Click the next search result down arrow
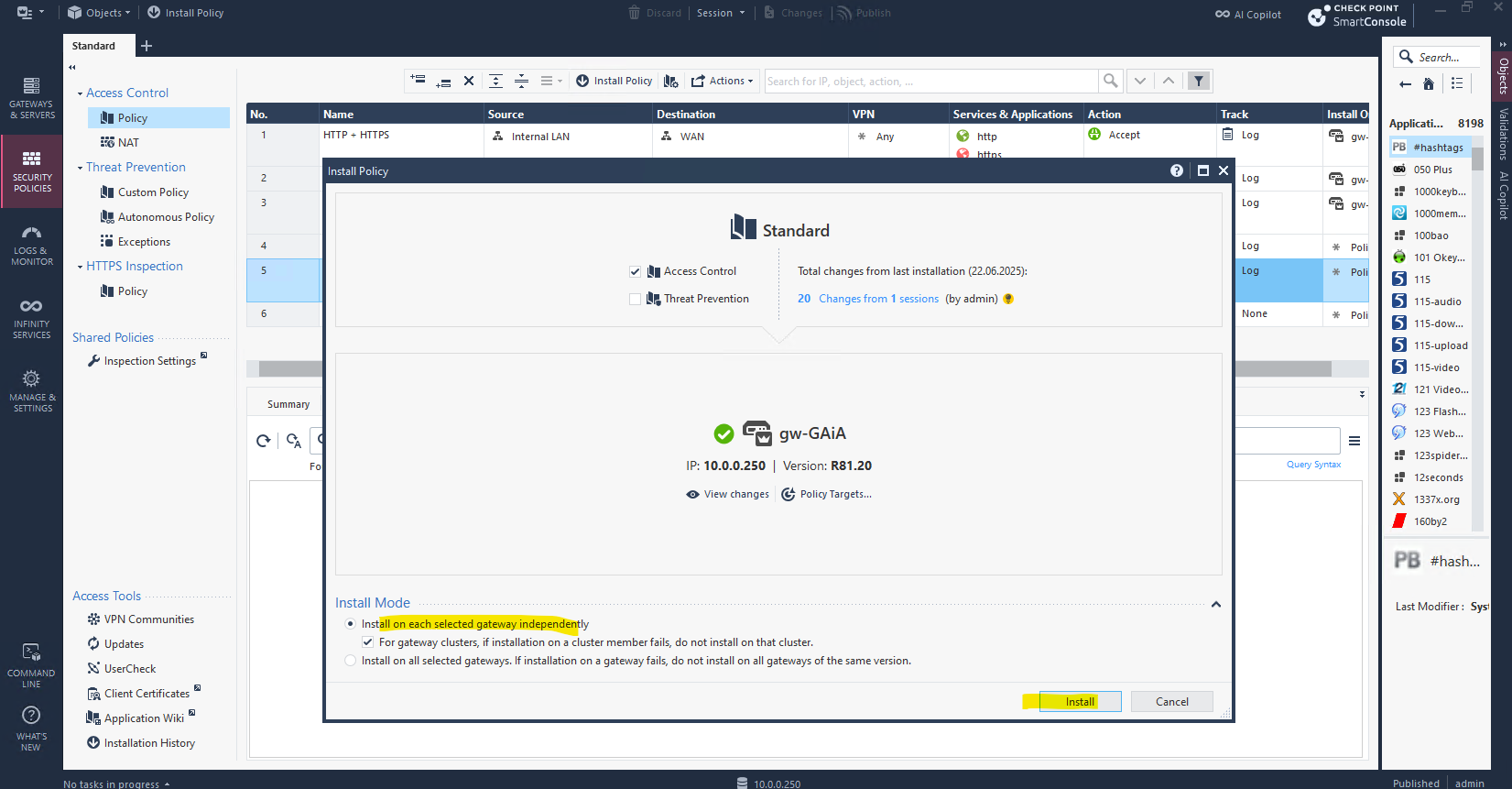1512x789 pixels. coord(1140,81)
